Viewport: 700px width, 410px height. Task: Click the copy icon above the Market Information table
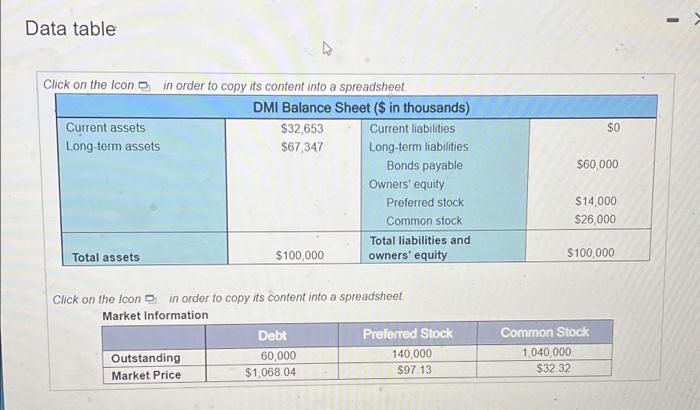[151, 298]
